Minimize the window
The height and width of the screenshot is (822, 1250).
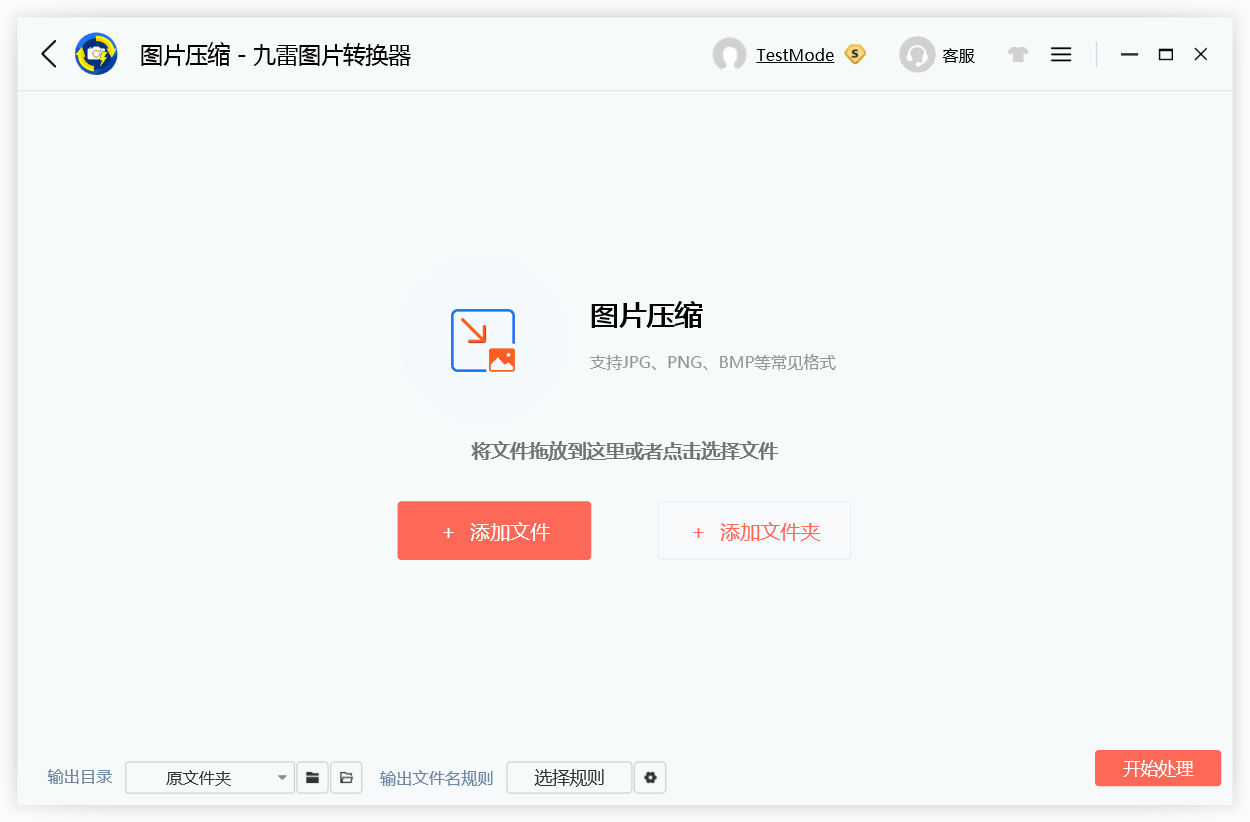coord(1129,55)
